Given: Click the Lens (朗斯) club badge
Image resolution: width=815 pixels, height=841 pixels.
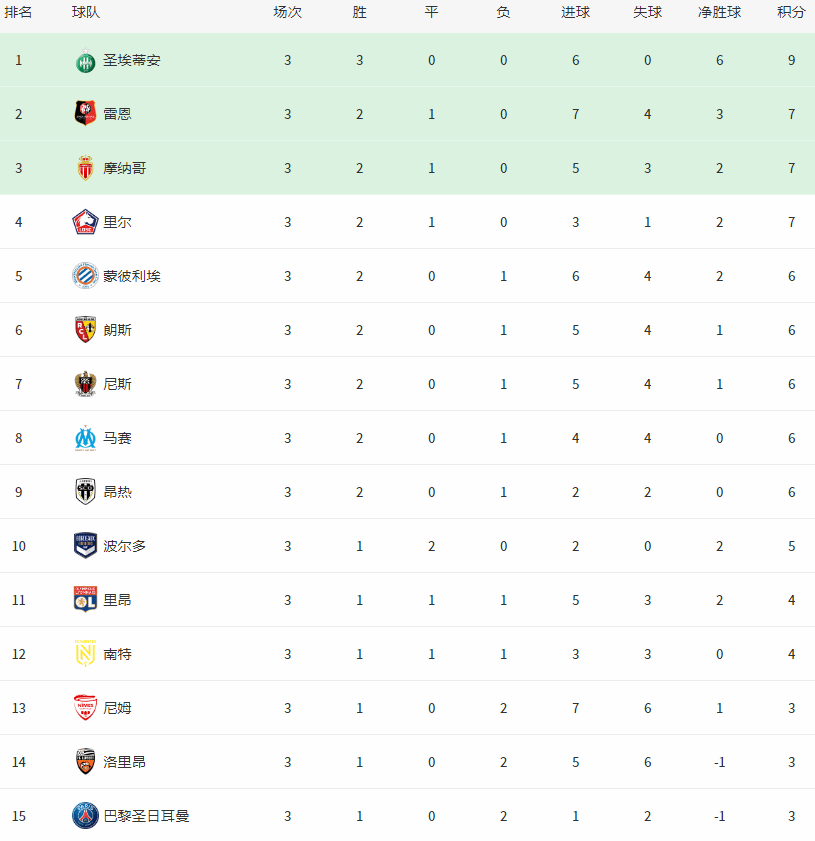Looking at the screenshot, I should tap(85, 330).
